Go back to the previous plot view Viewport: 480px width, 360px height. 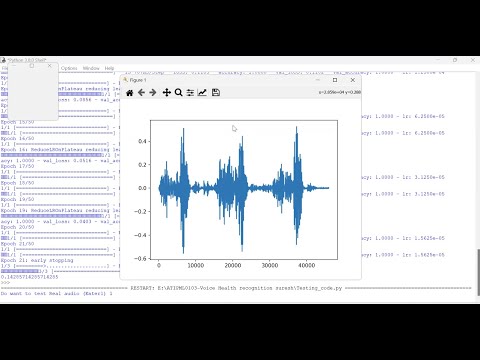pos(141,93)
